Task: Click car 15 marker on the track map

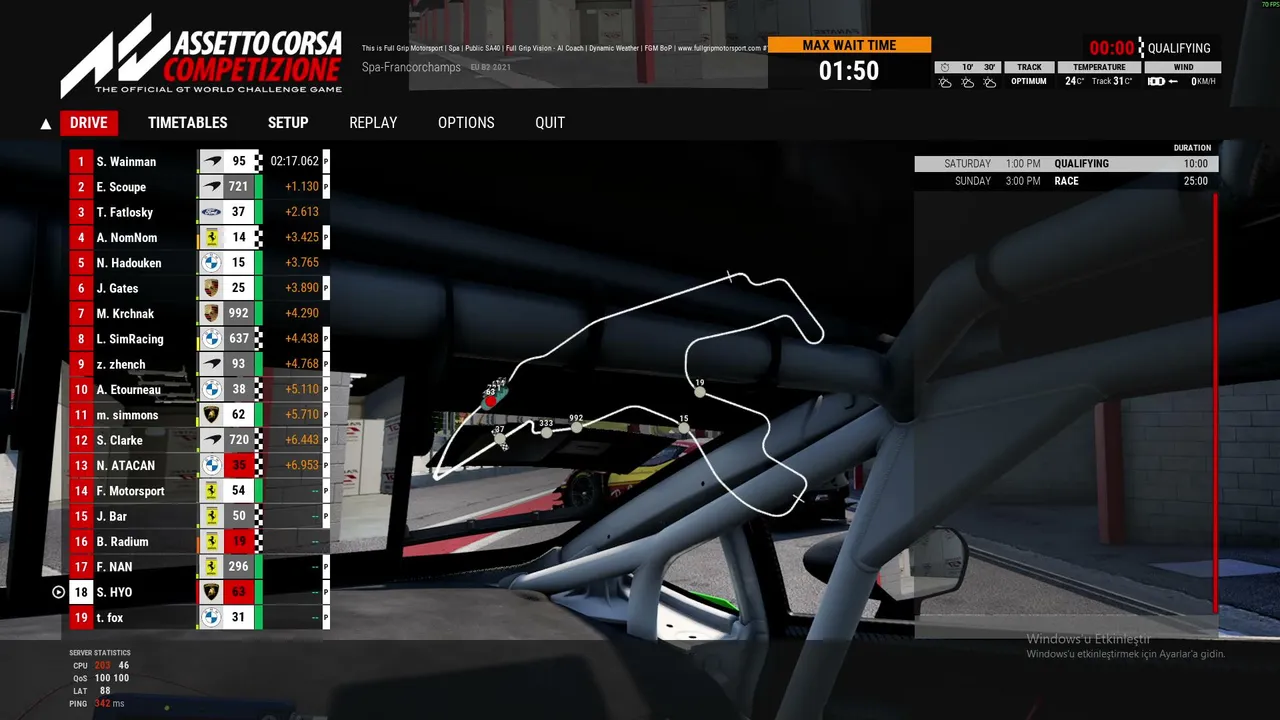Action: [684, 428]
